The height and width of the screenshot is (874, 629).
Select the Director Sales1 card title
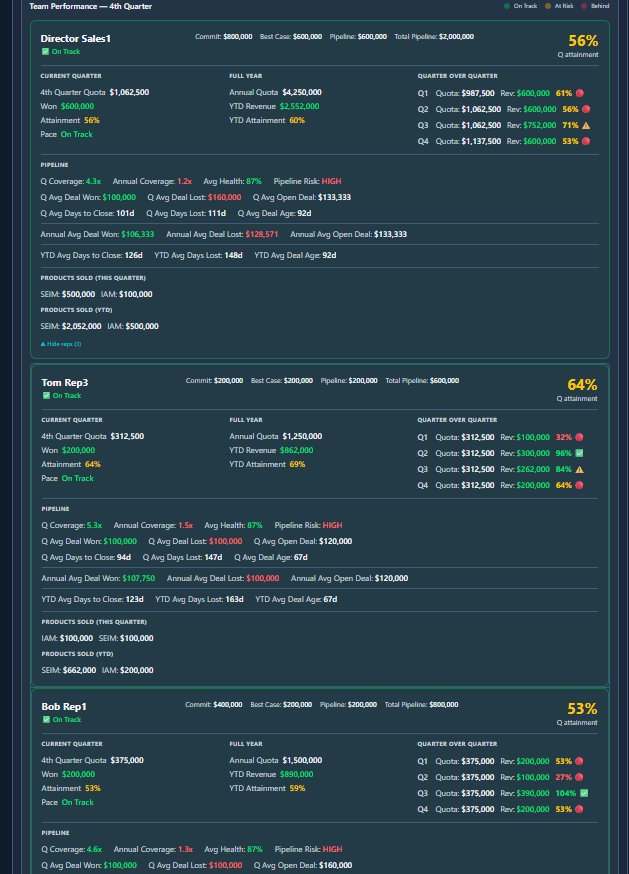pyautogui.click(x=76, y=38)
